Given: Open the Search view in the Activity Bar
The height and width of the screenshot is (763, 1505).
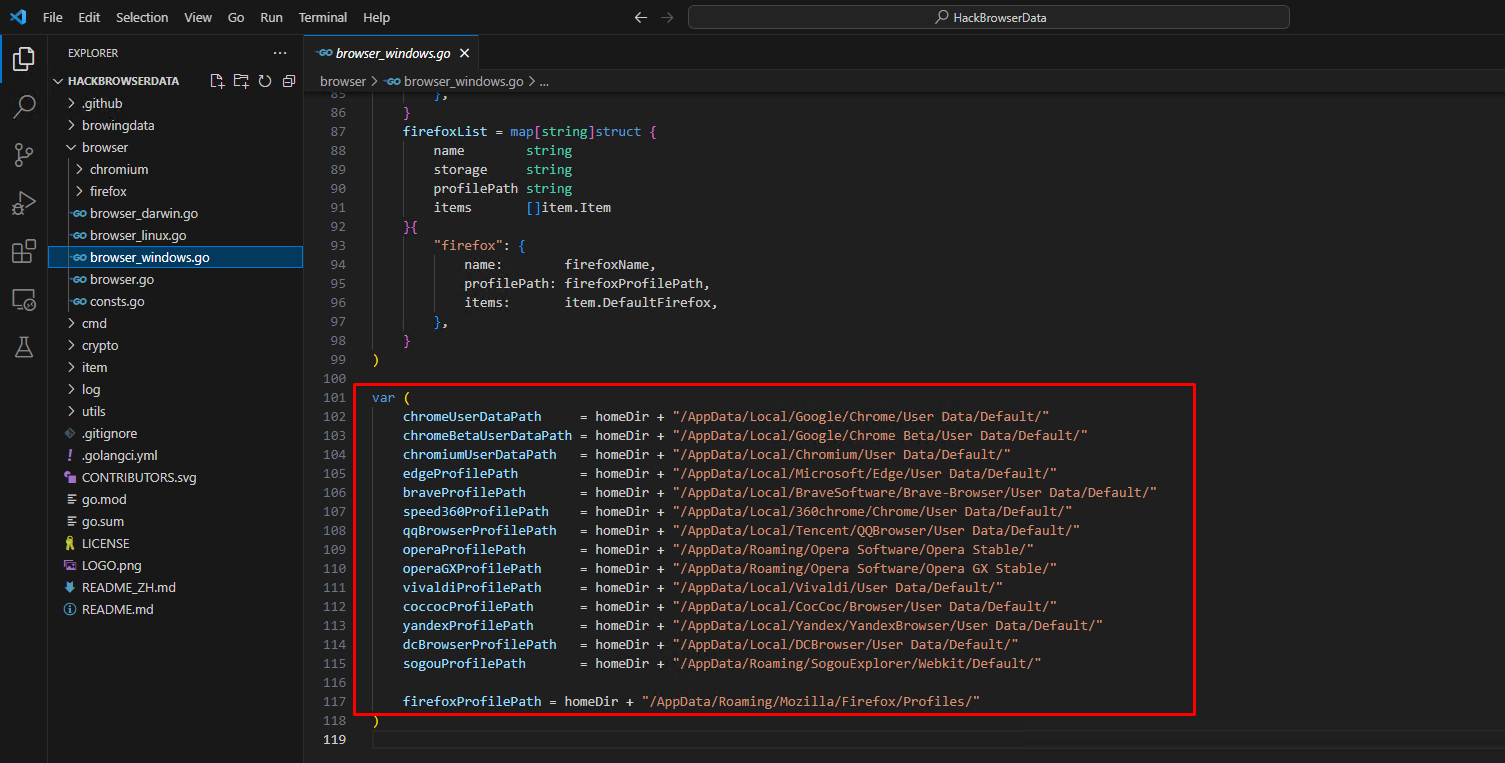Looking at the screenshot, I should (x=23, y=106).
